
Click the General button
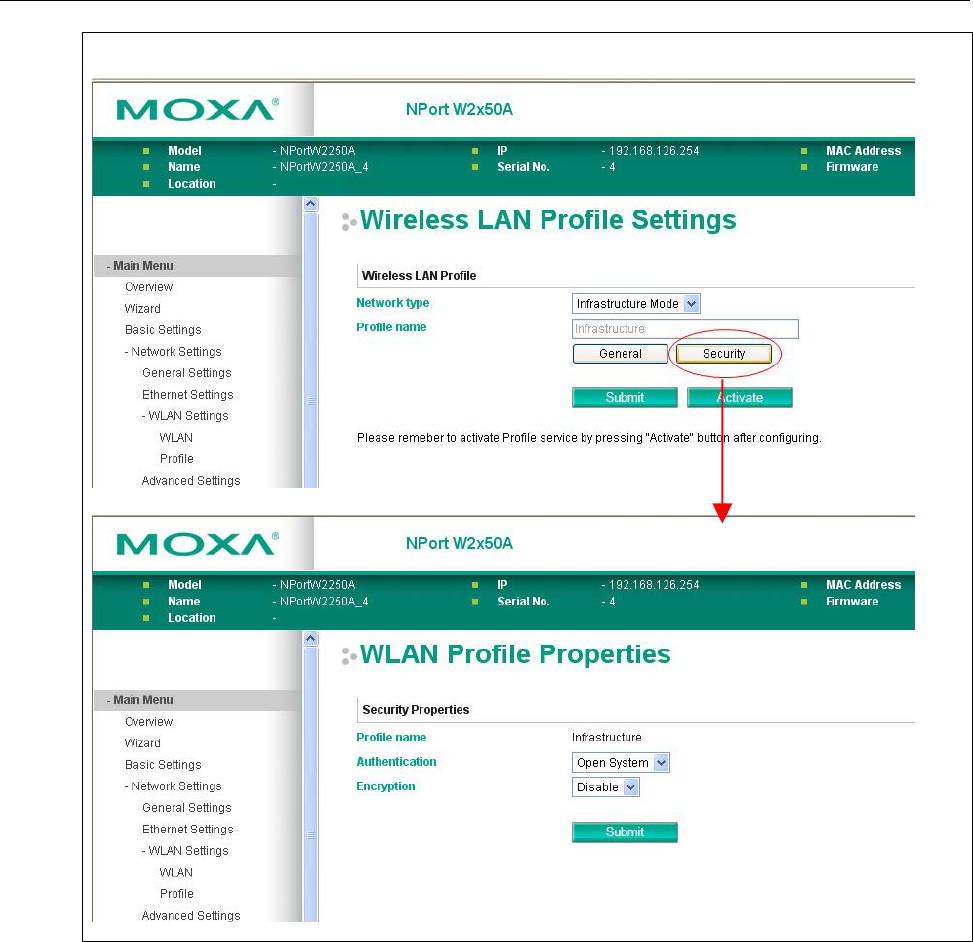(620, 354)
